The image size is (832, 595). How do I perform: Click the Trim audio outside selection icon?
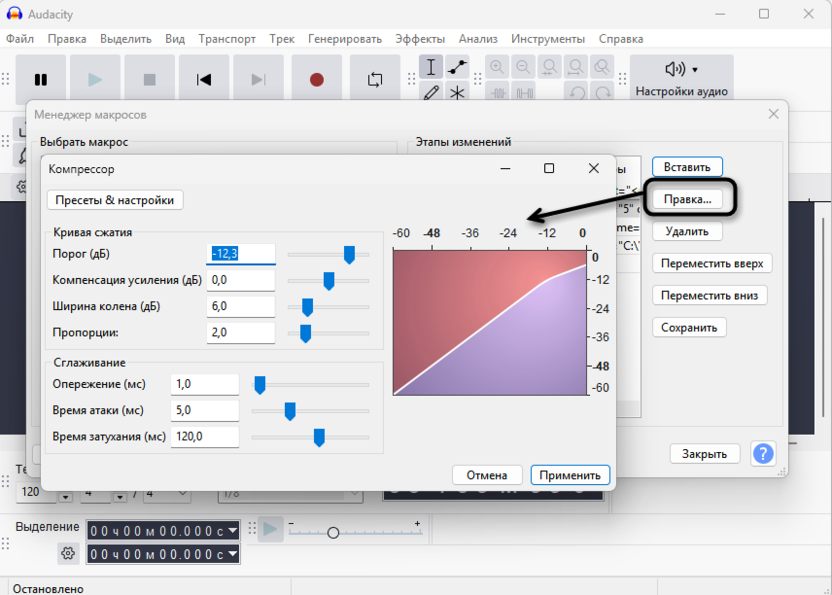pyautogui.click(x=498, y=92)
